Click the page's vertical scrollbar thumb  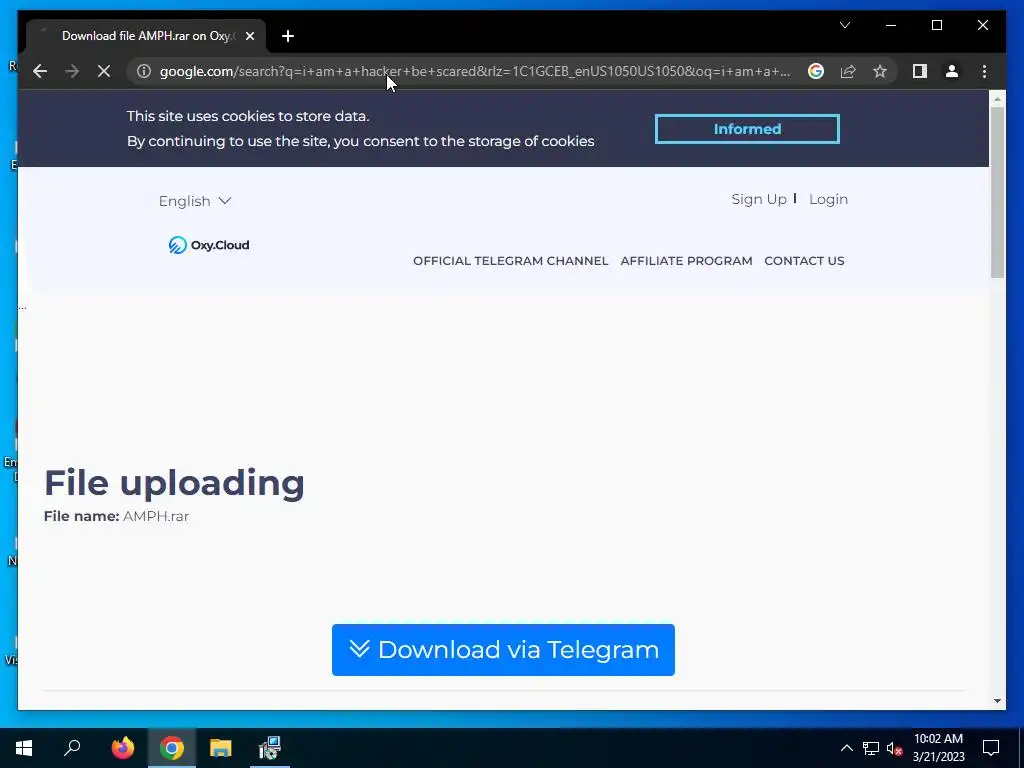point(997,191)
